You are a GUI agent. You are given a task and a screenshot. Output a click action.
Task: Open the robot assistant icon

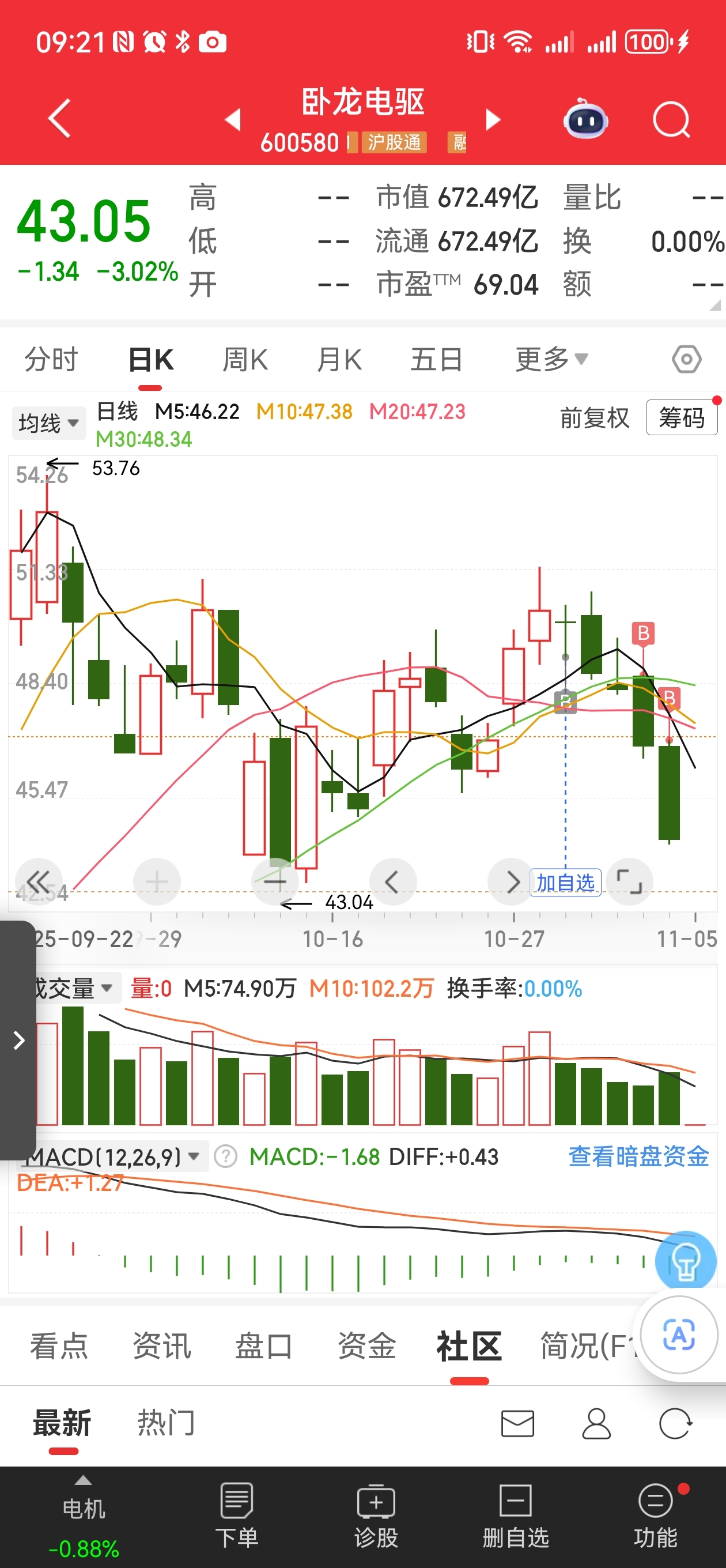pos(585,119)
